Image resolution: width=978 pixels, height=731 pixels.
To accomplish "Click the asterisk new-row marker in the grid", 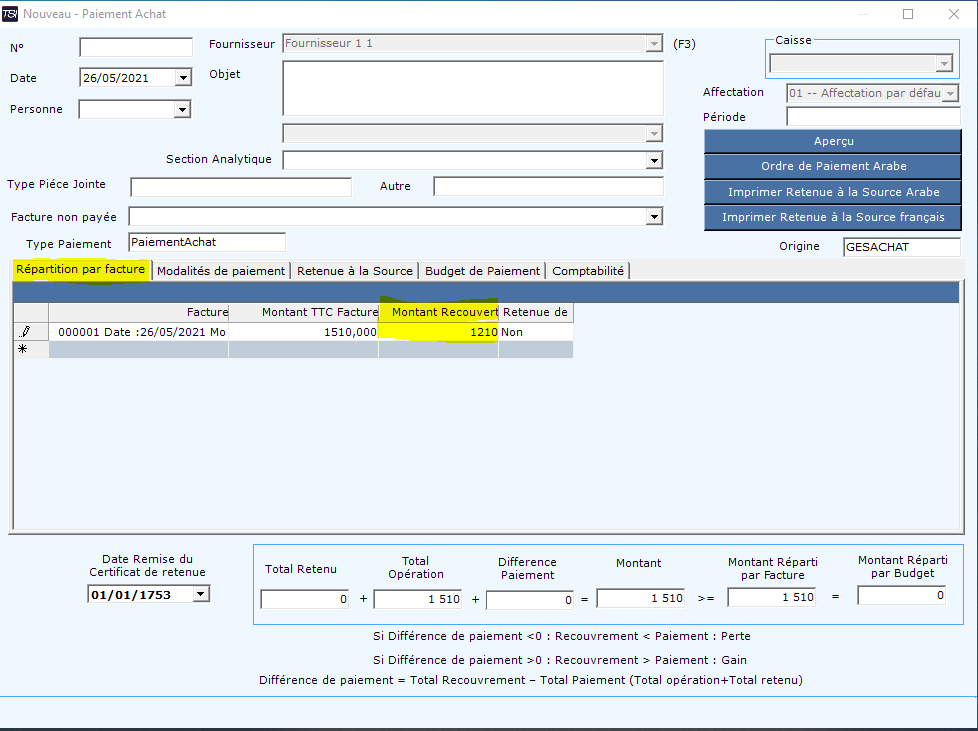I will [x=22, y=349].
